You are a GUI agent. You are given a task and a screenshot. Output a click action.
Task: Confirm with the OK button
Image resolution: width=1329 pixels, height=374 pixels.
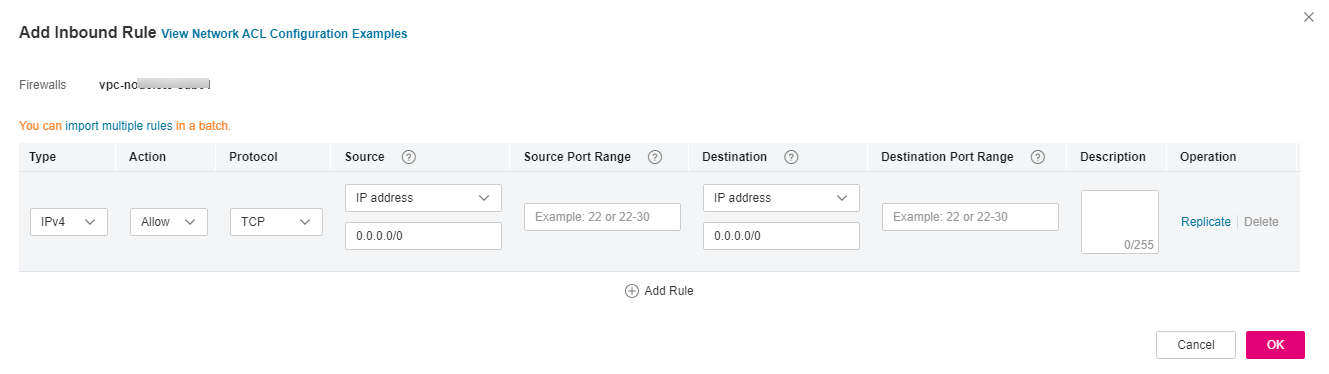coord(1275,345)
